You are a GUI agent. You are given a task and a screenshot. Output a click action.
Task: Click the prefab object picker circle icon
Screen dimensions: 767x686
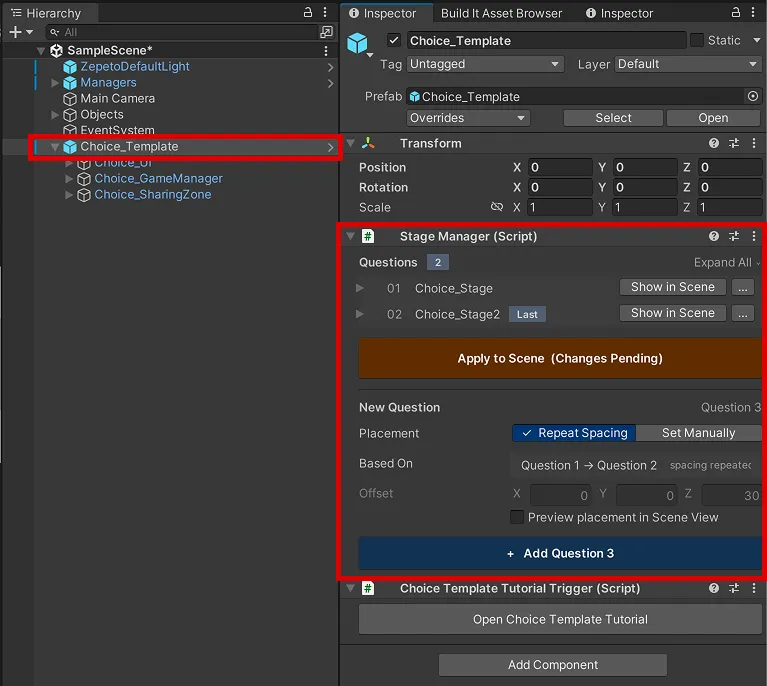pos(753,96)
